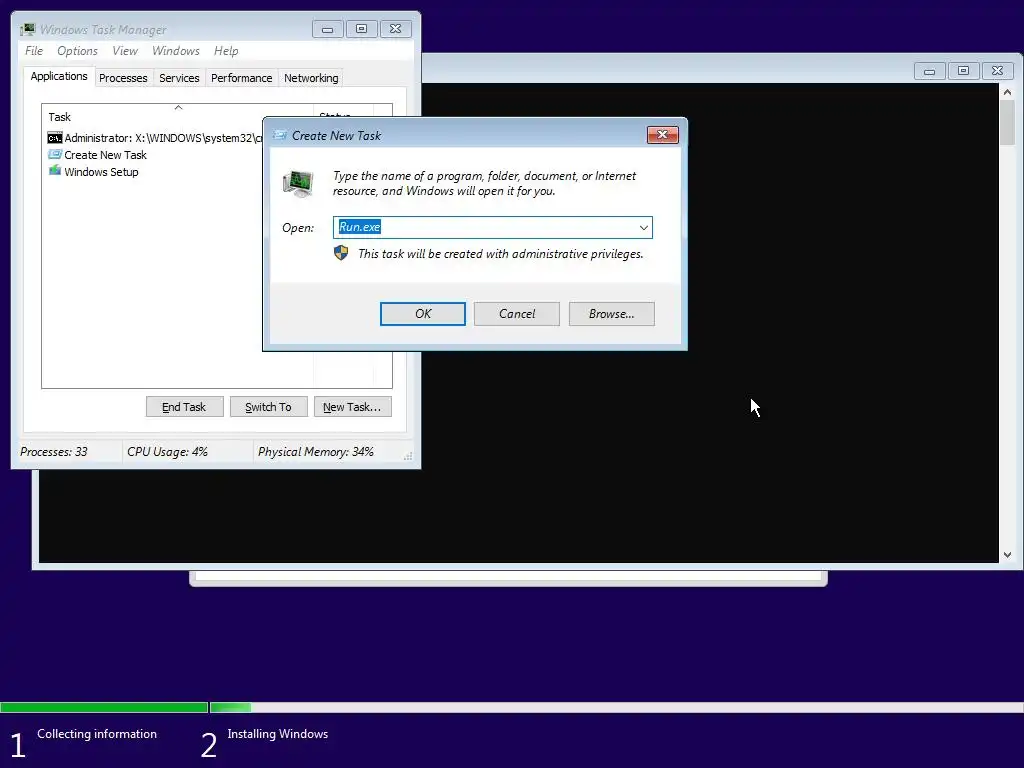Click the Physical Memory: 34% status entry

(x=315, y=452)
